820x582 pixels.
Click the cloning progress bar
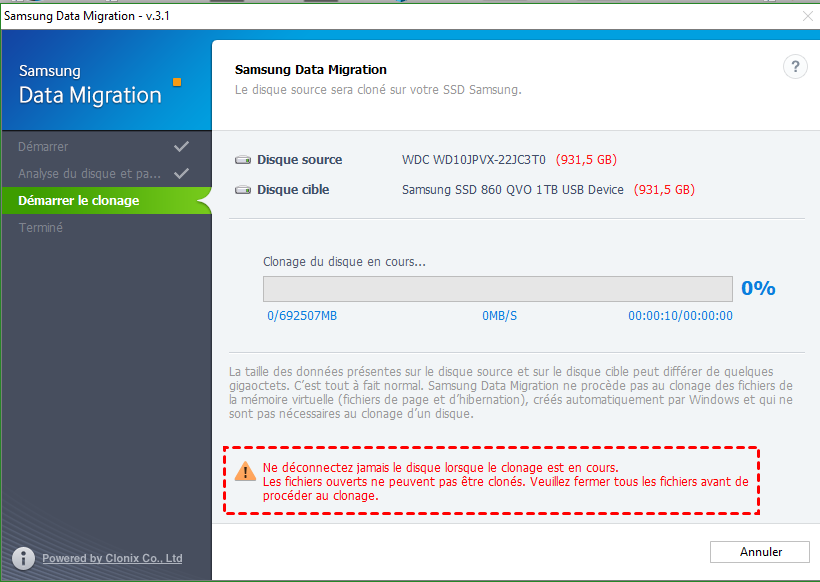click(497, 289)
